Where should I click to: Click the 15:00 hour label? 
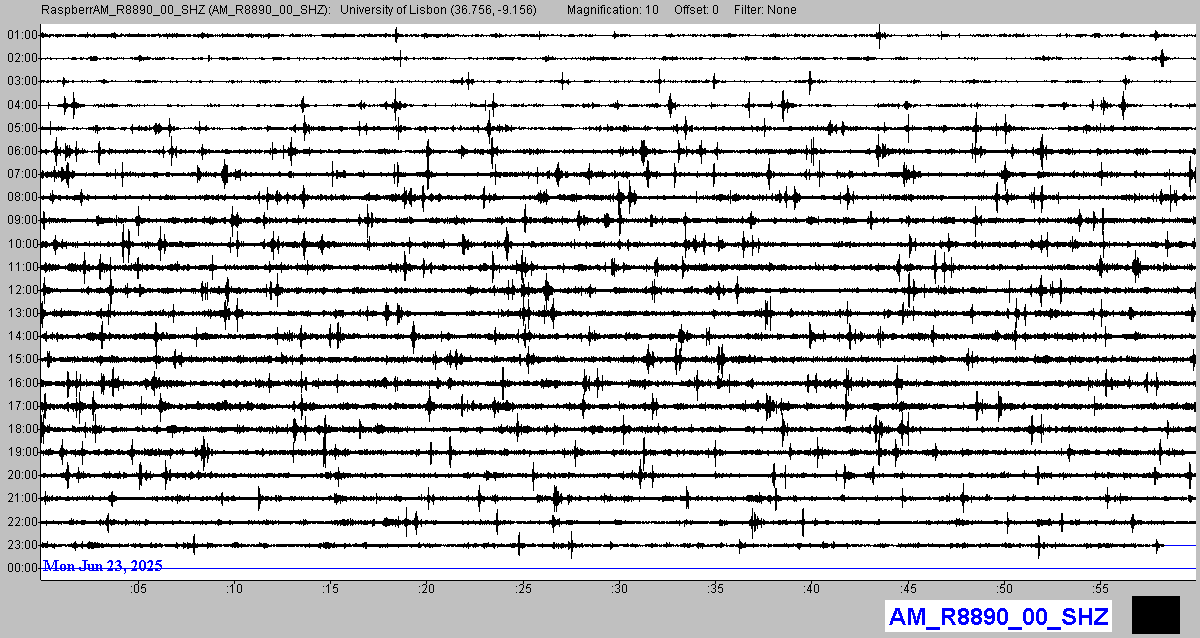coord(22,359)
